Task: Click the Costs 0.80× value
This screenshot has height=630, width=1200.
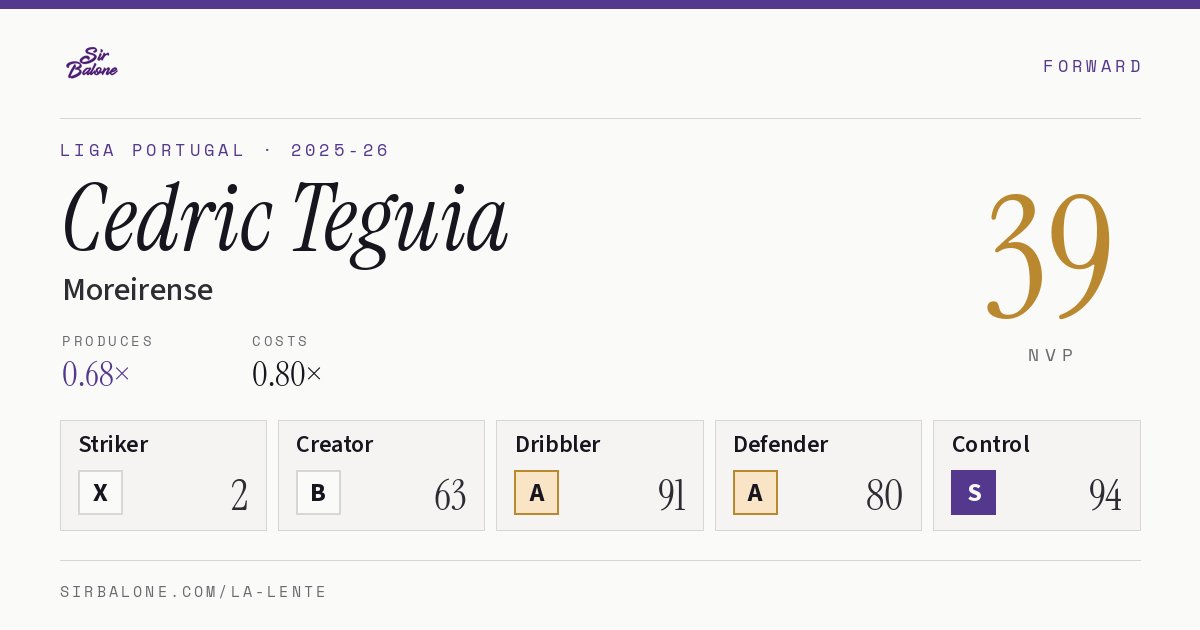Action: pyautogui.click(x=287, y=374)
